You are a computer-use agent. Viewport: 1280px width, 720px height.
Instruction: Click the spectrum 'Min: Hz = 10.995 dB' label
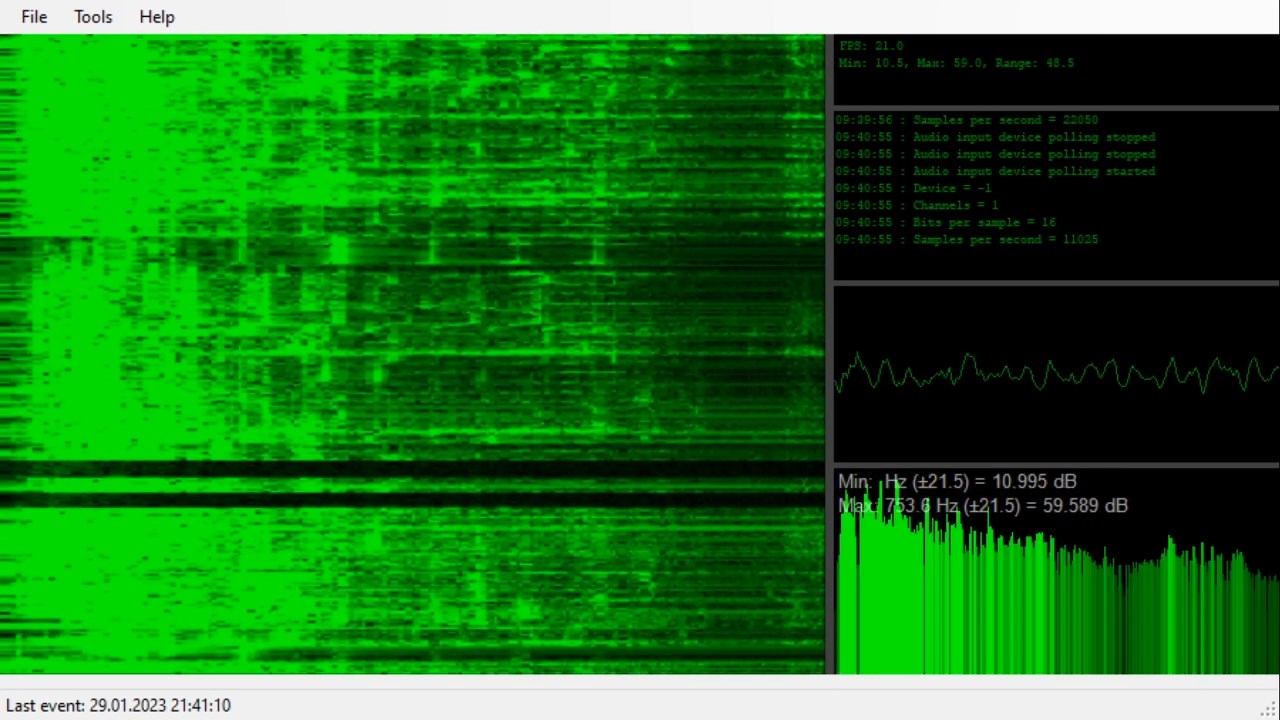point(957,482)
